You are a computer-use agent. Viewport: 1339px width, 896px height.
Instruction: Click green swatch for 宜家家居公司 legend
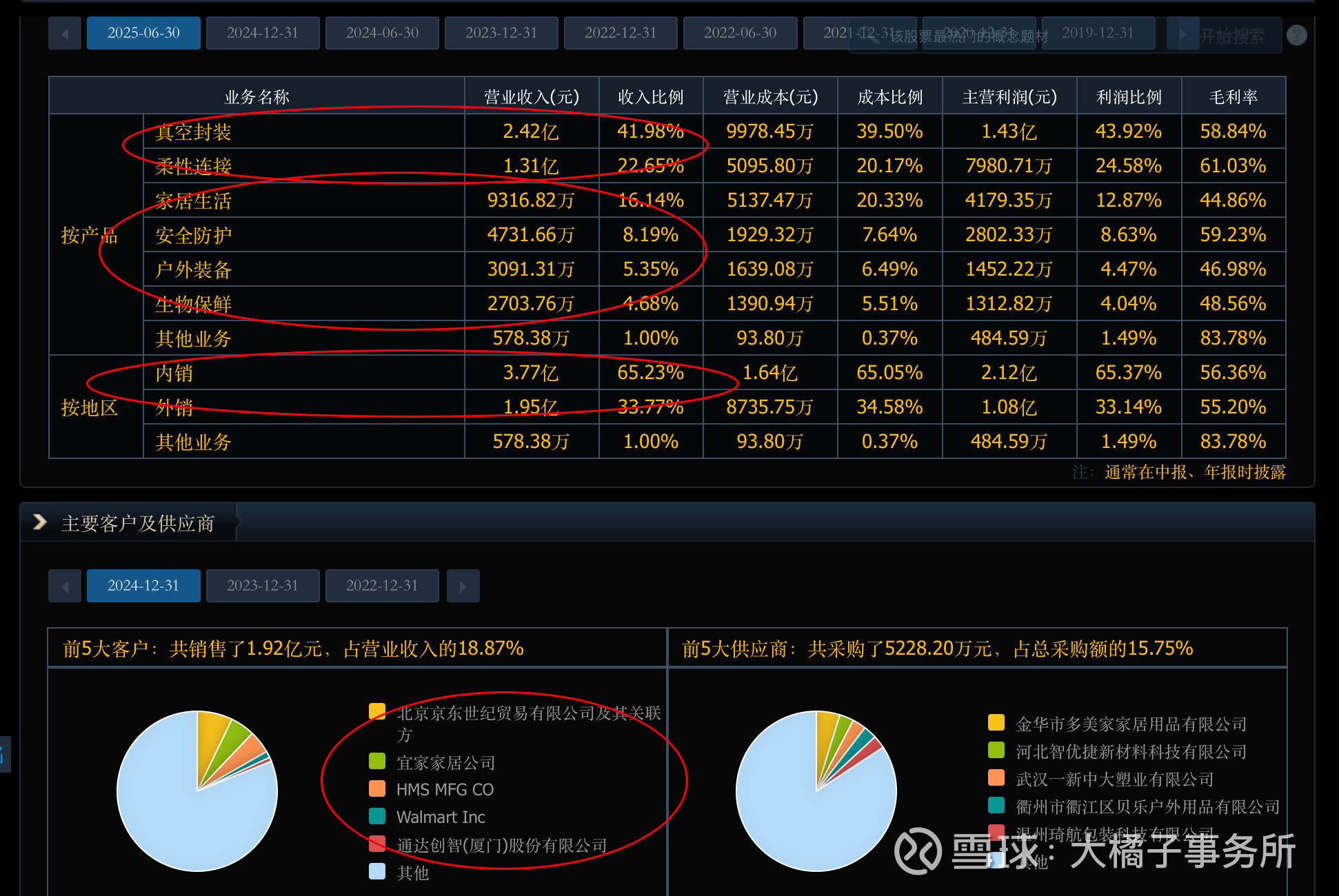tap(377, 761)
